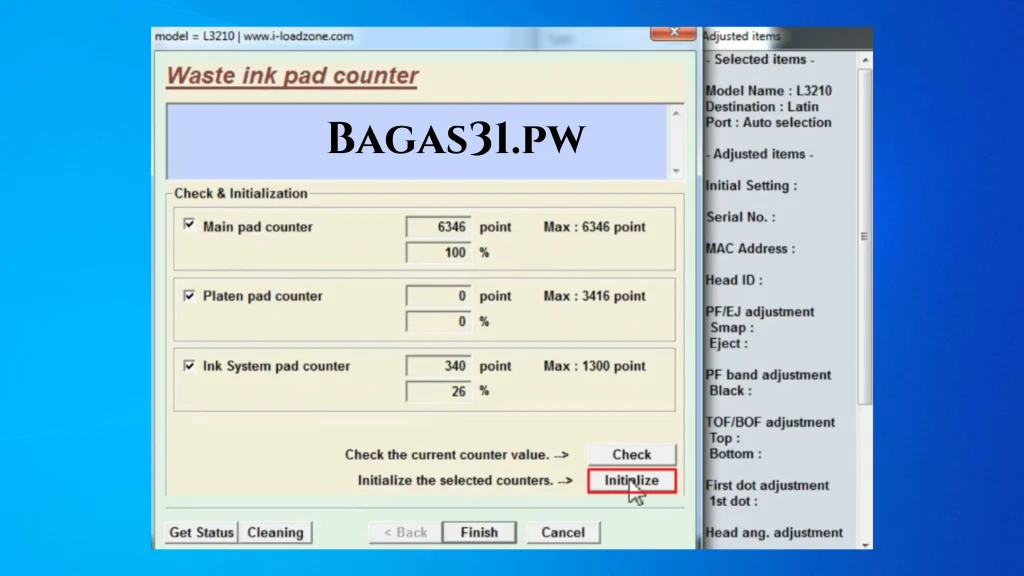This screenshot has width=1024, height=576.
Task: Click the Check button
Action: (x=632, y=455)
